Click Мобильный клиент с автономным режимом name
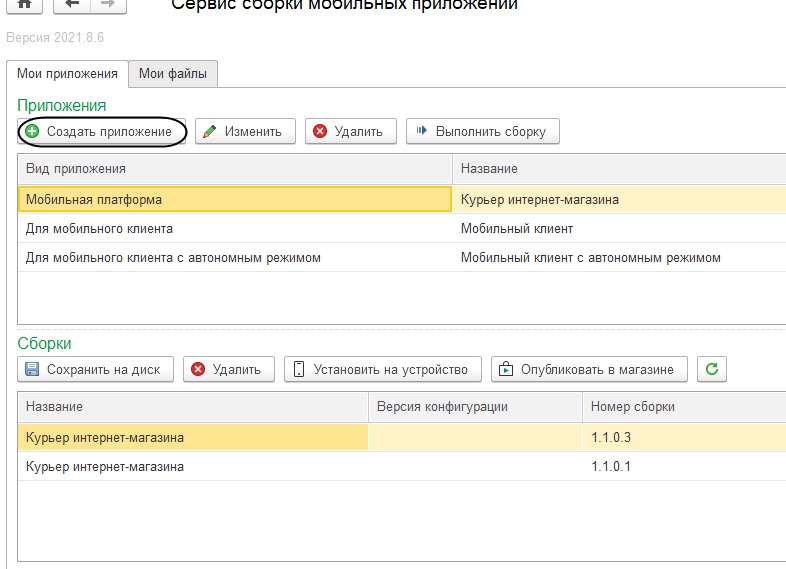The image size is (786, 569). pos(619,258)
